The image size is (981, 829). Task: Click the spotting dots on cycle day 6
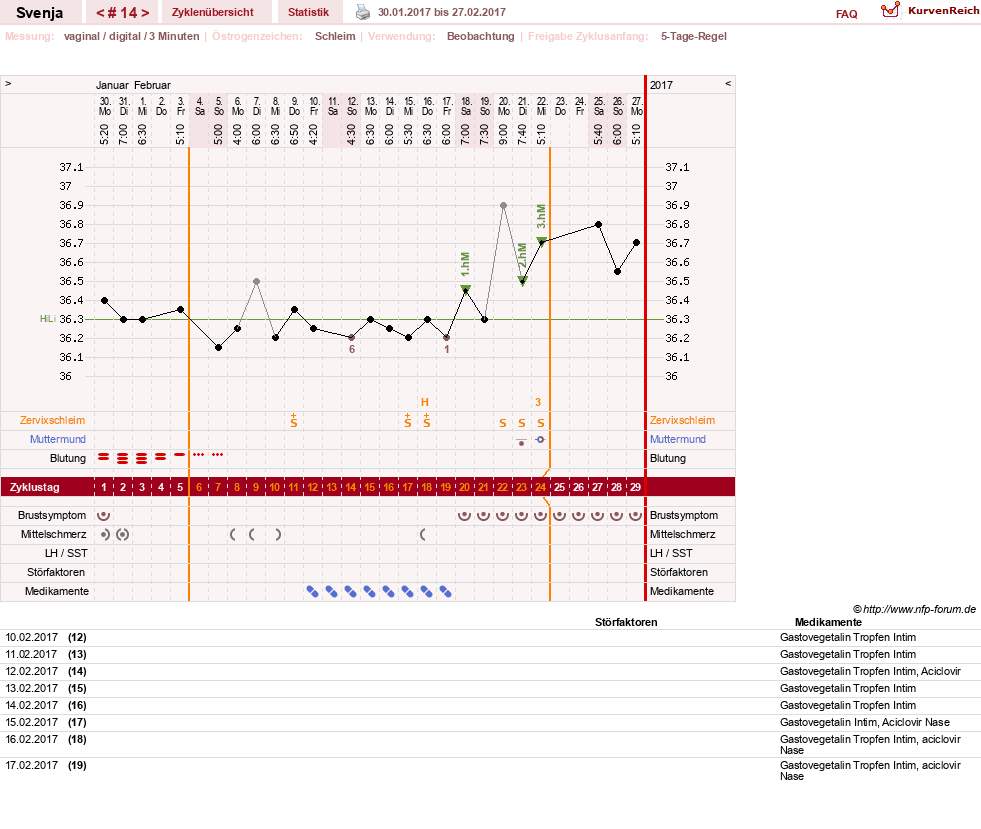[x=199, y=454]
